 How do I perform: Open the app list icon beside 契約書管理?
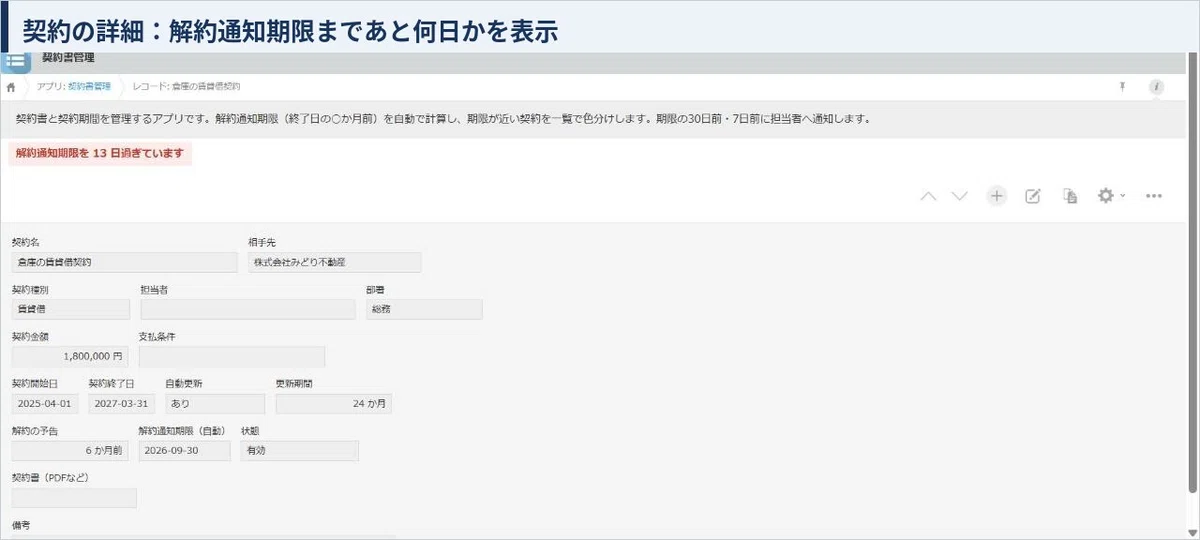[15, 61]
